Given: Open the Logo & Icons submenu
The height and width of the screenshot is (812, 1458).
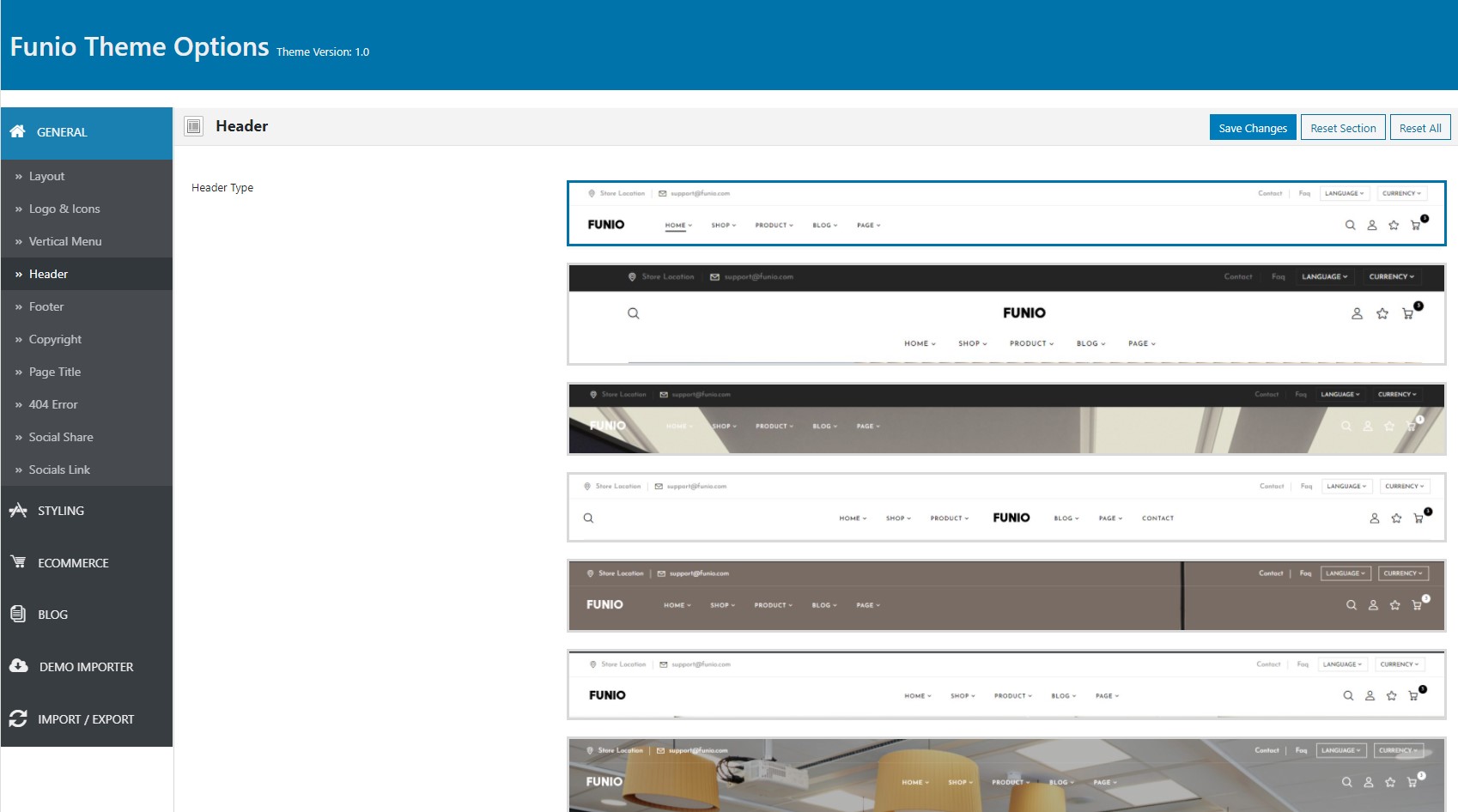Looking at the screenshot, I should [64, 209].
